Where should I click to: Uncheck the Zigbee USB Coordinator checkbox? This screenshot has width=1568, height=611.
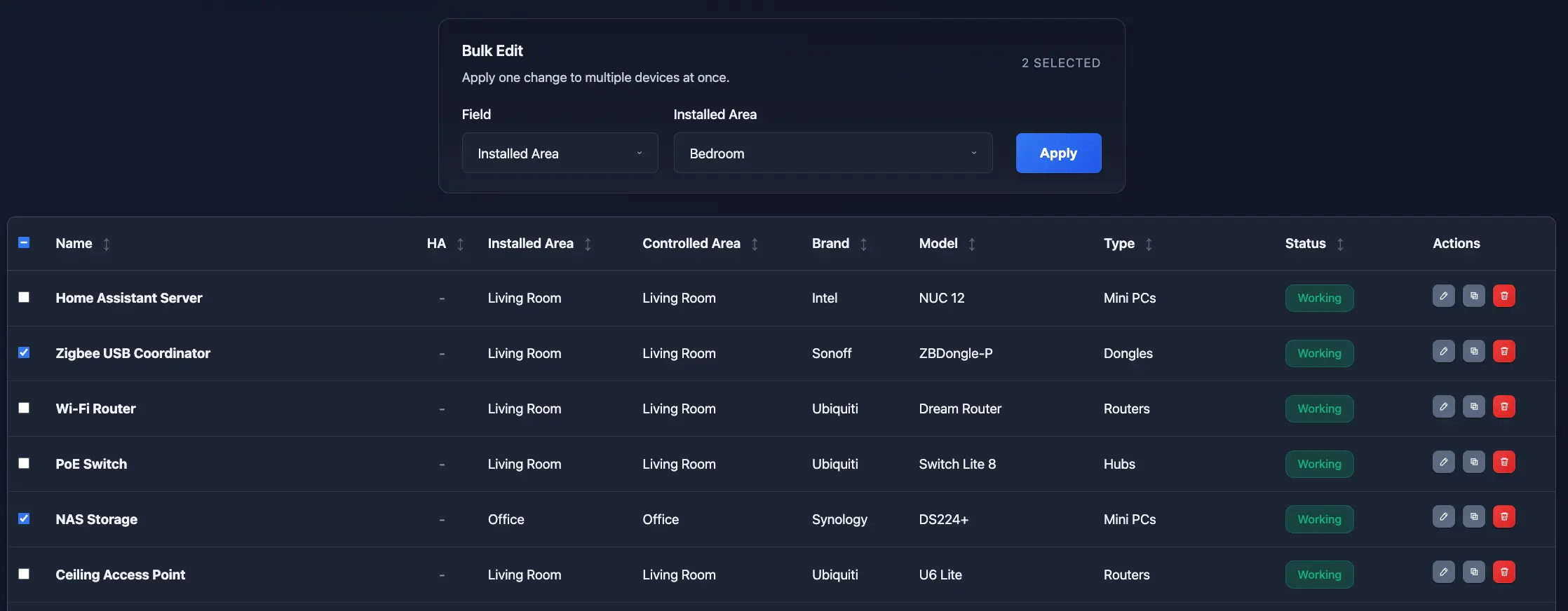[x=24, y=352]
